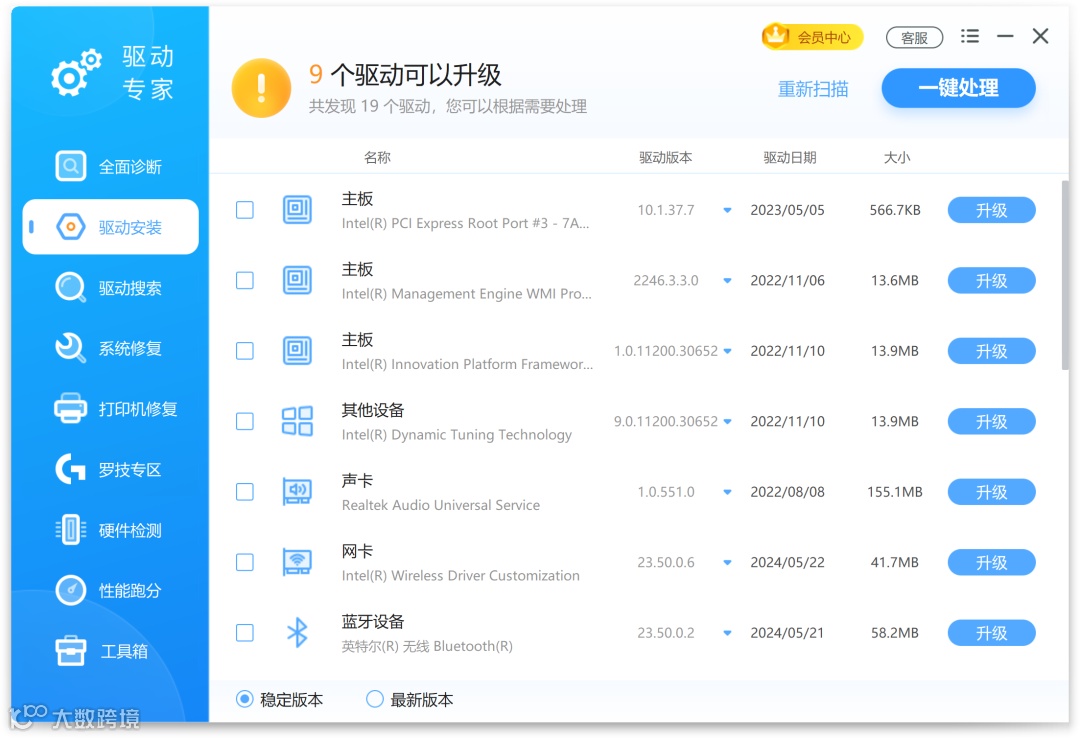Click the 155.1MB size value
Image resolution: width=1080 pixels, height=738 pixels.
(x=895, y=492)
